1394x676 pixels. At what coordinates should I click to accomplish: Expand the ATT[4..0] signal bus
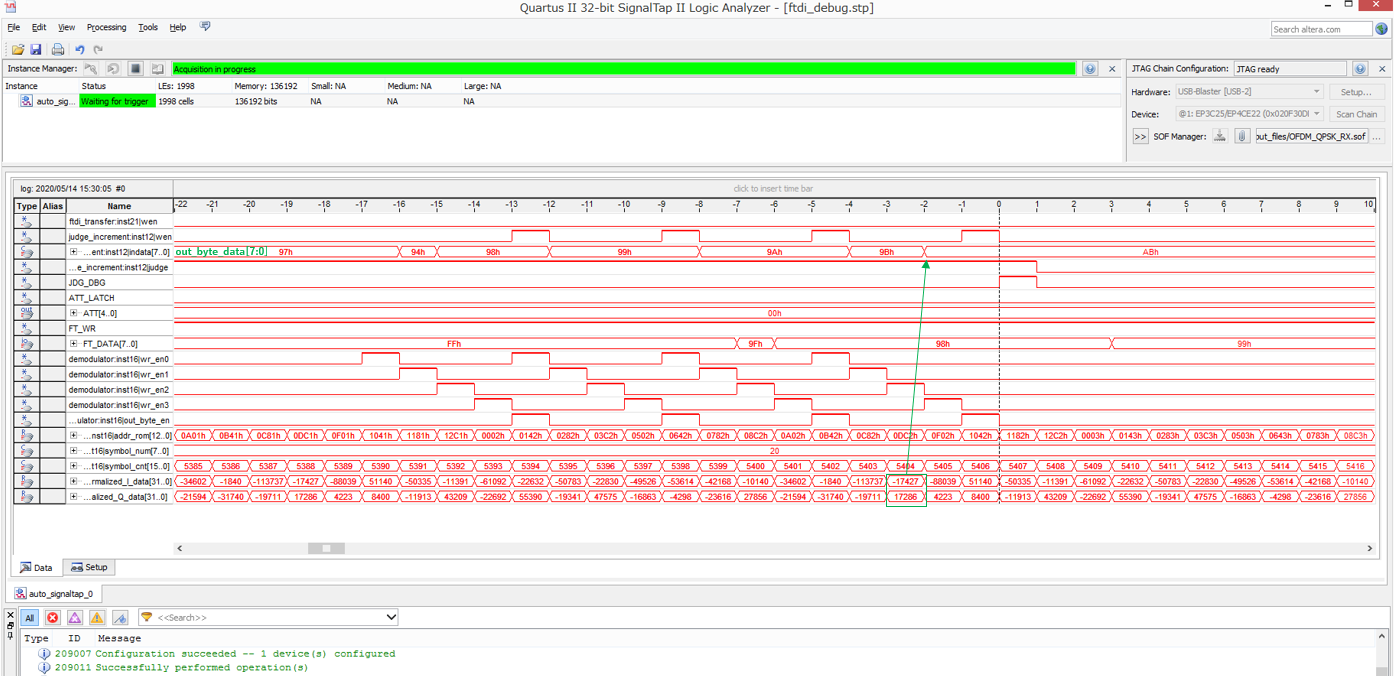pos(73,313)
